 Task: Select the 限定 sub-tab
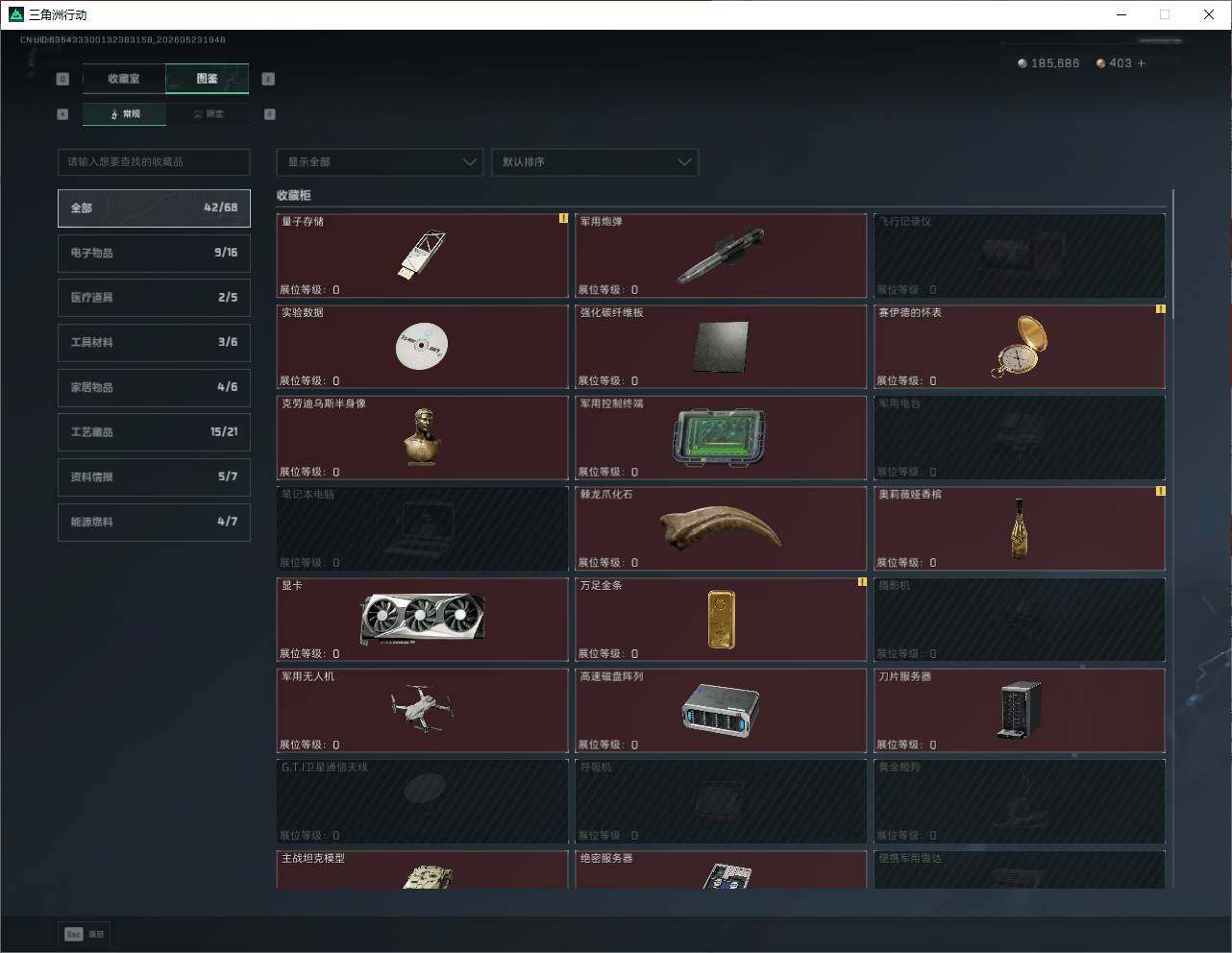pyautogui.click(x=209, y=114)
